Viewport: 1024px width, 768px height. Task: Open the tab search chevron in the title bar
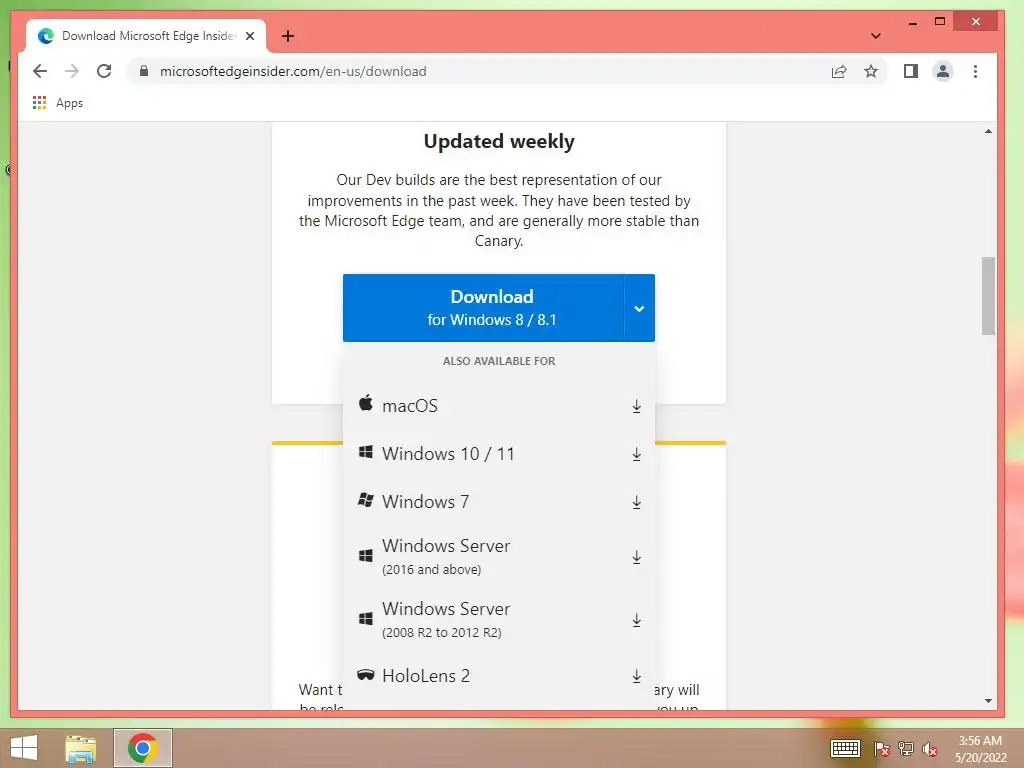point(876,36)
